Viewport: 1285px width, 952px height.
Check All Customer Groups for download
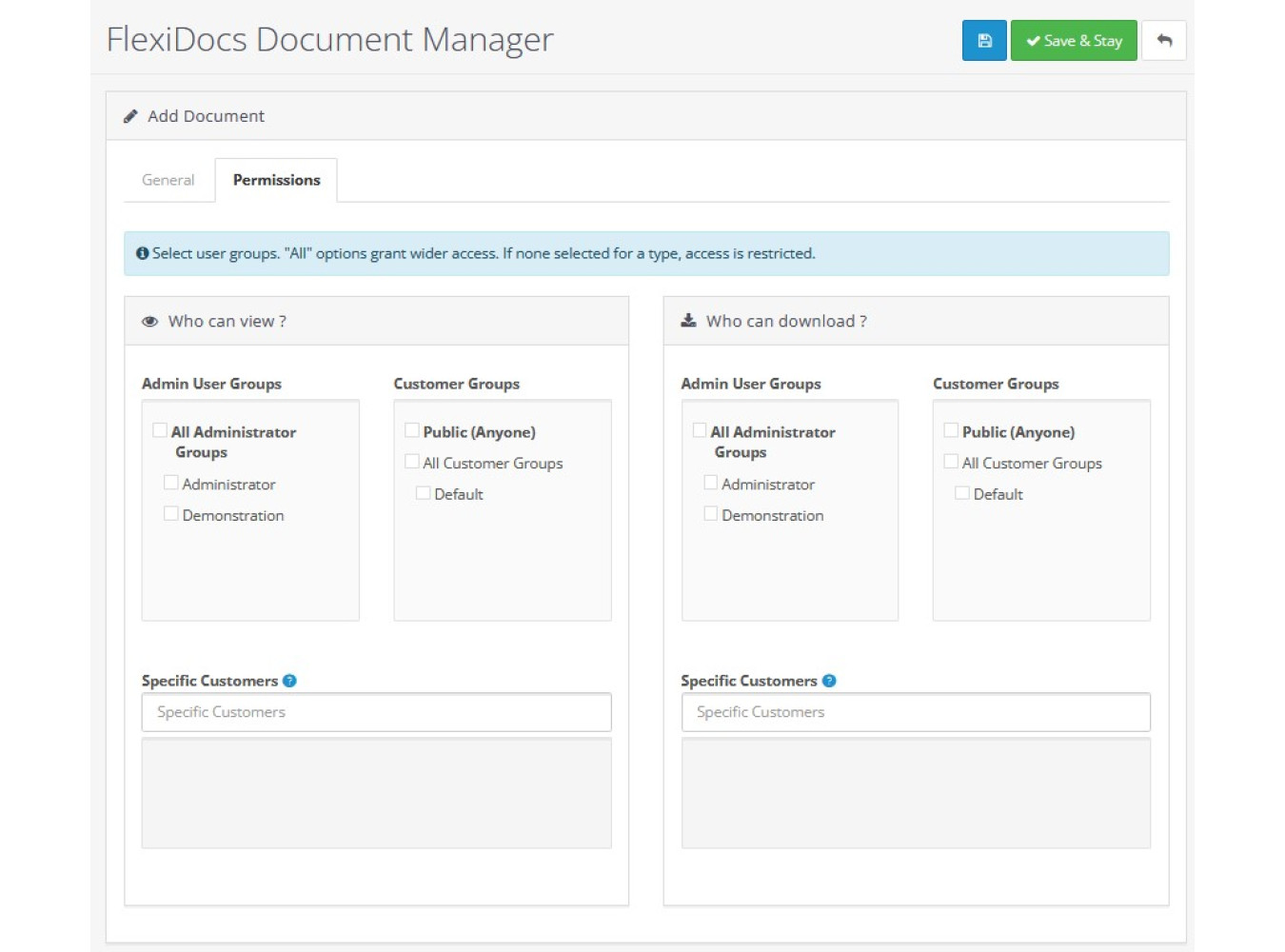tap(951, 462)
